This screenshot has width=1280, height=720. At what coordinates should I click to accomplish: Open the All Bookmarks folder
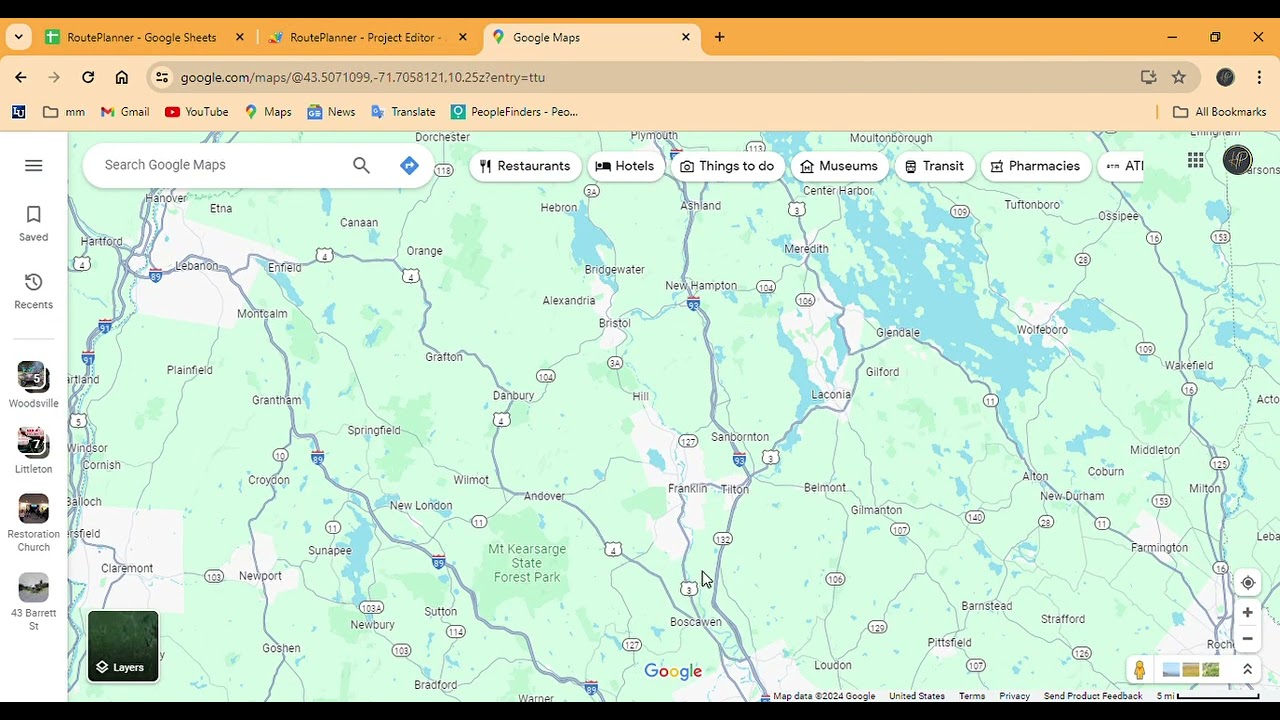1219,112
